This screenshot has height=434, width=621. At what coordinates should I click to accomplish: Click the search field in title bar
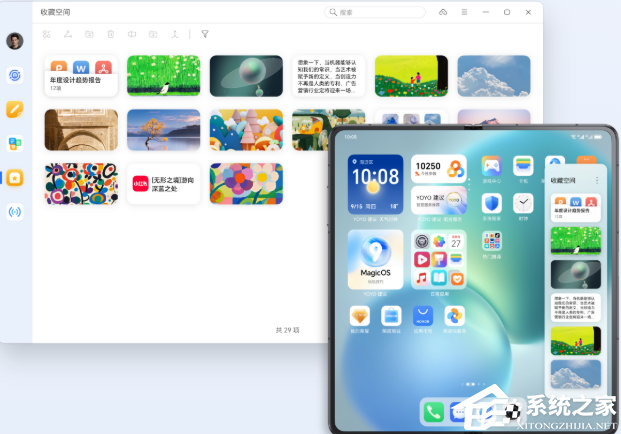tap(375, 12)
